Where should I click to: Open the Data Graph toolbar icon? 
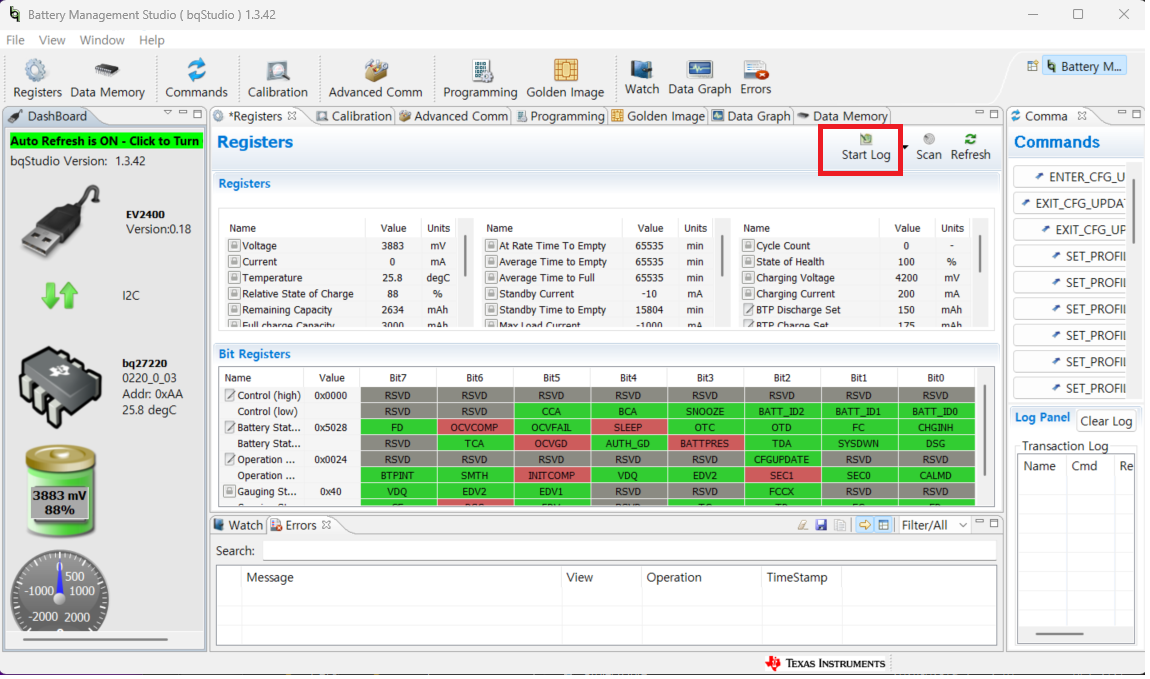tap(699, 77)
